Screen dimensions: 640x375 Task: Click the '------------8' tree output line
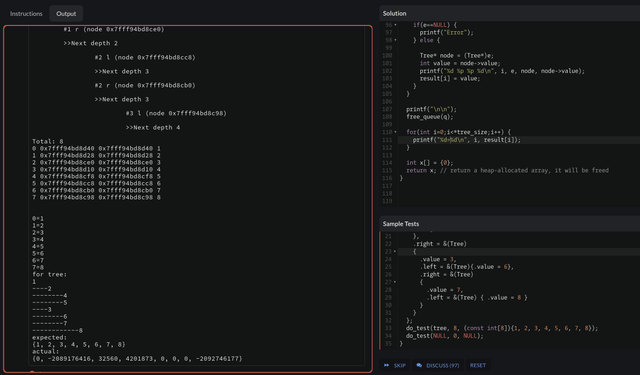(58, 331)
